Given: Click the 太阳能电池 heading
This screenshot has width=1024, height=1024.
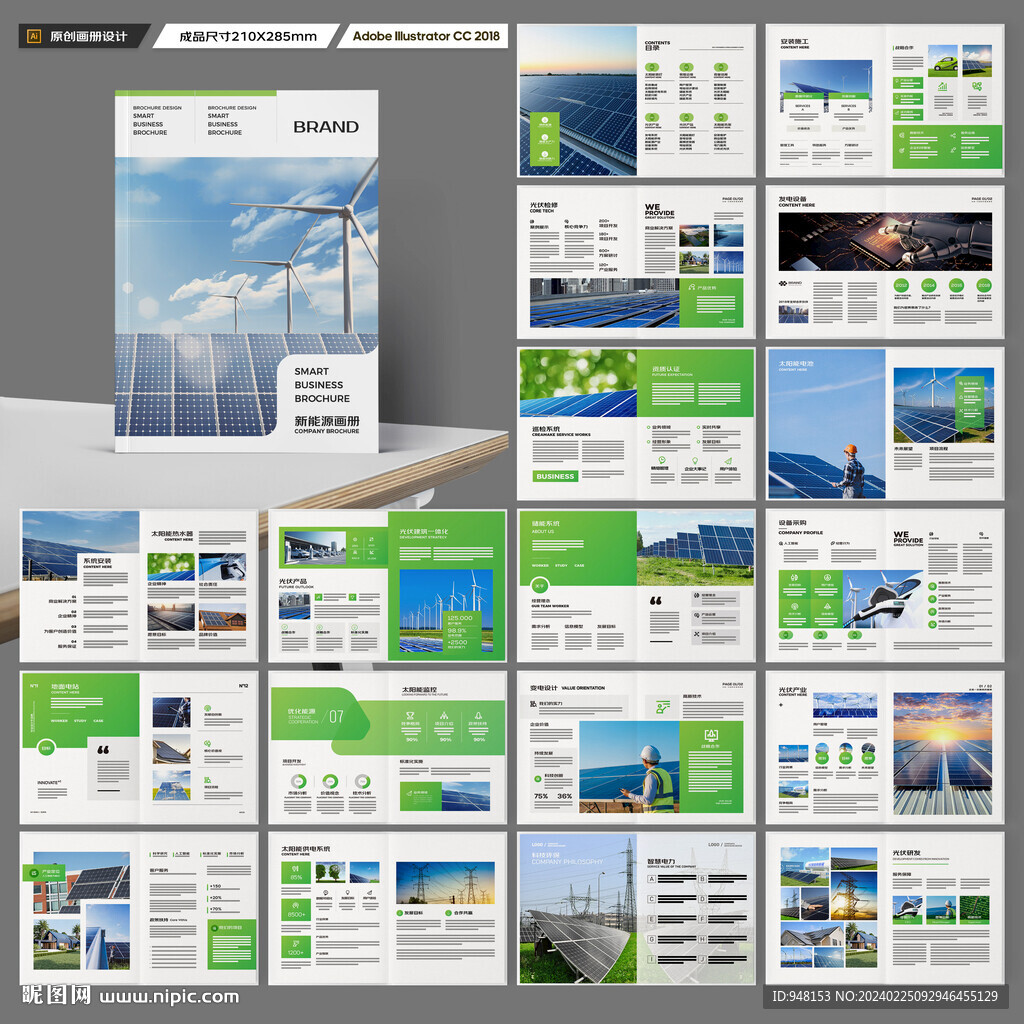Looking at the screenshot, I should (x=796, y=363).
